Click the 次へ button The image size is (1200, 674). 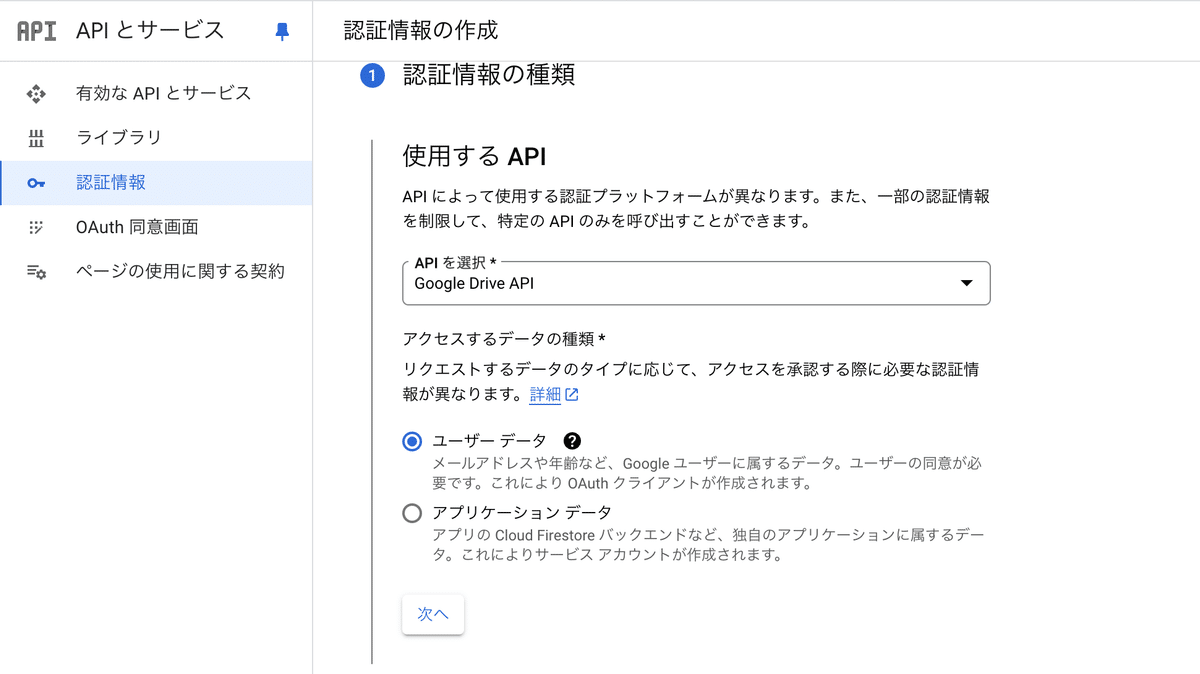[432, 614]
